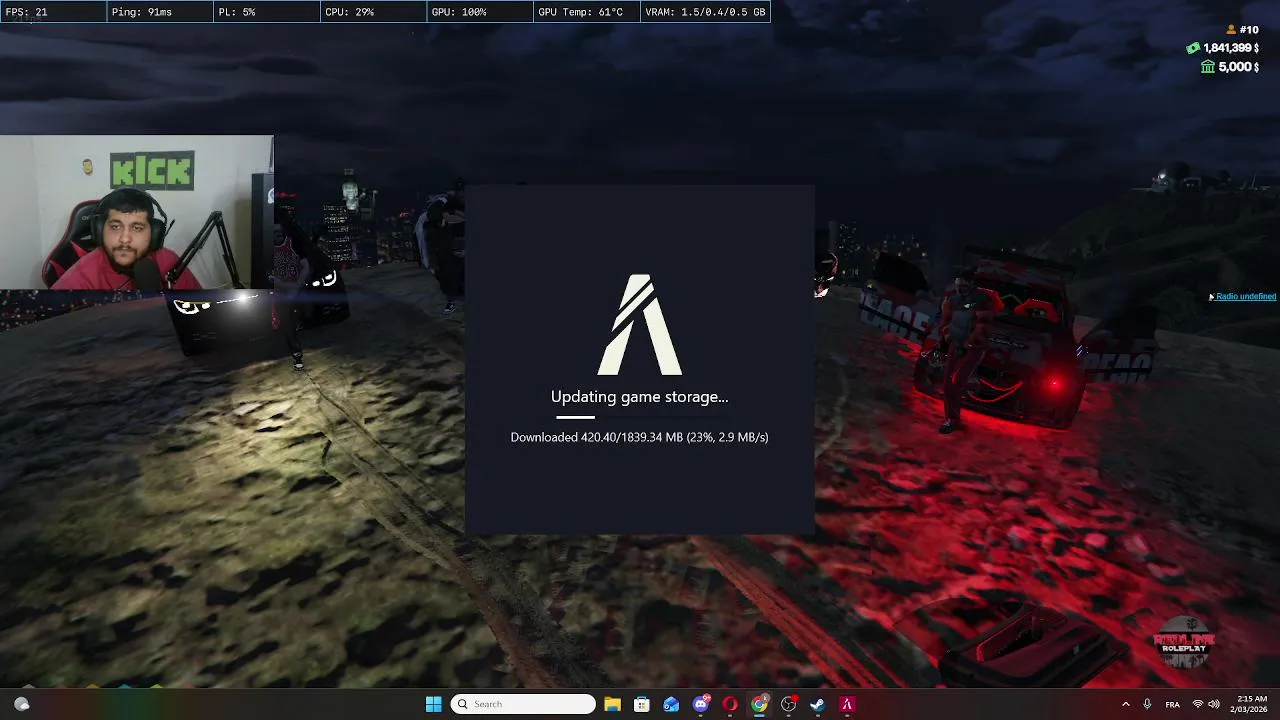The image size is (1280, 720).
Task: Click the VRAM: 1.5/0.4/0.5 GB readout
Action: (x=705, y=12)
